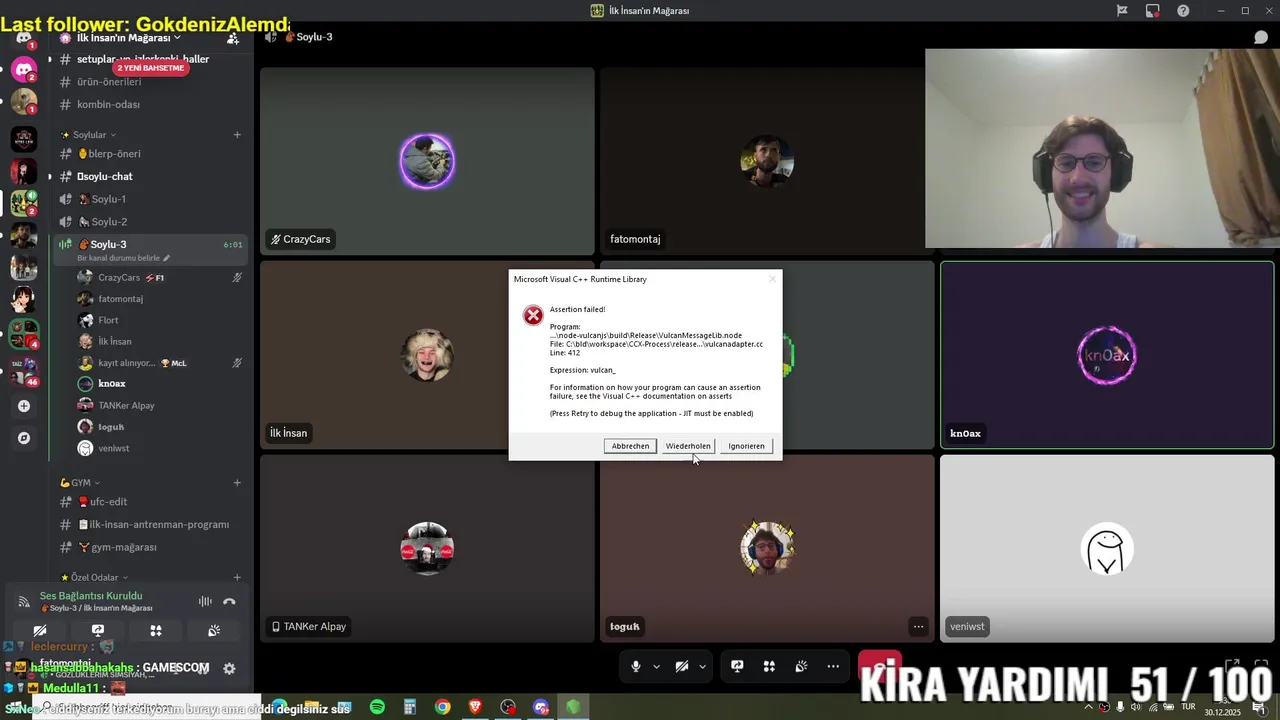
Task: Add a channel to the Özel Odalar category
Action: click(x=237, y=577)
